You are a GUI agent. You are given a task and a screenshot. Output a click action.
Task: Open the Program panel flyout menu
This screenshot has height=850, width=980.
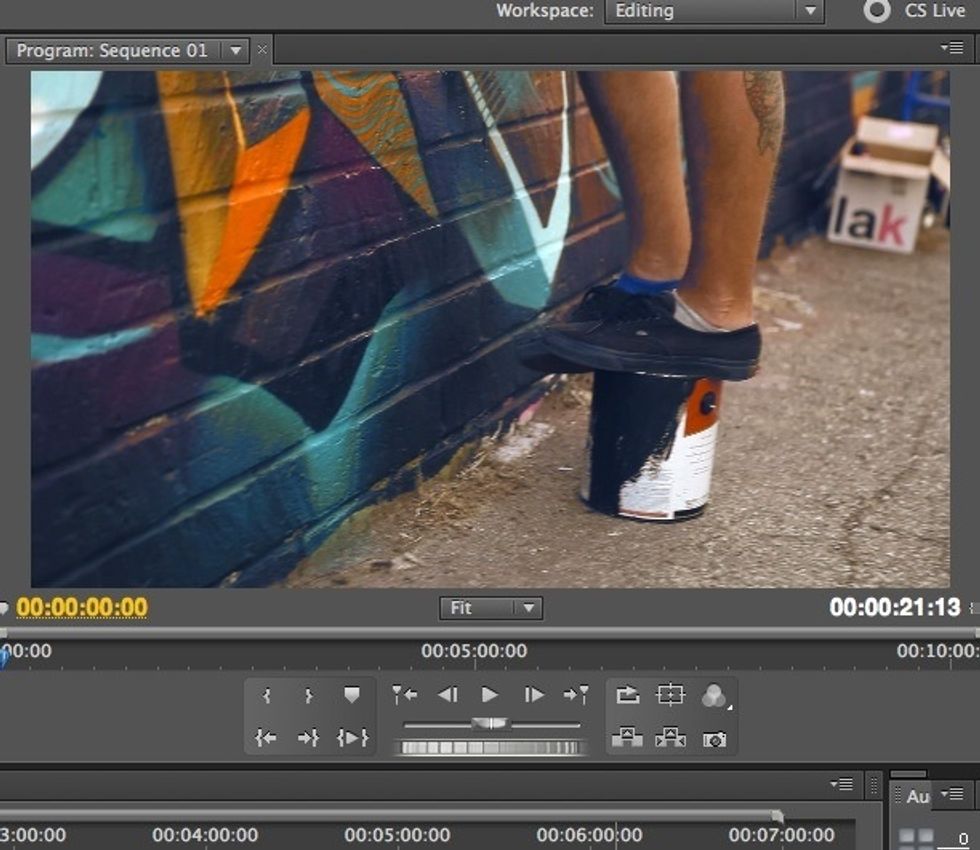[951, 46]
